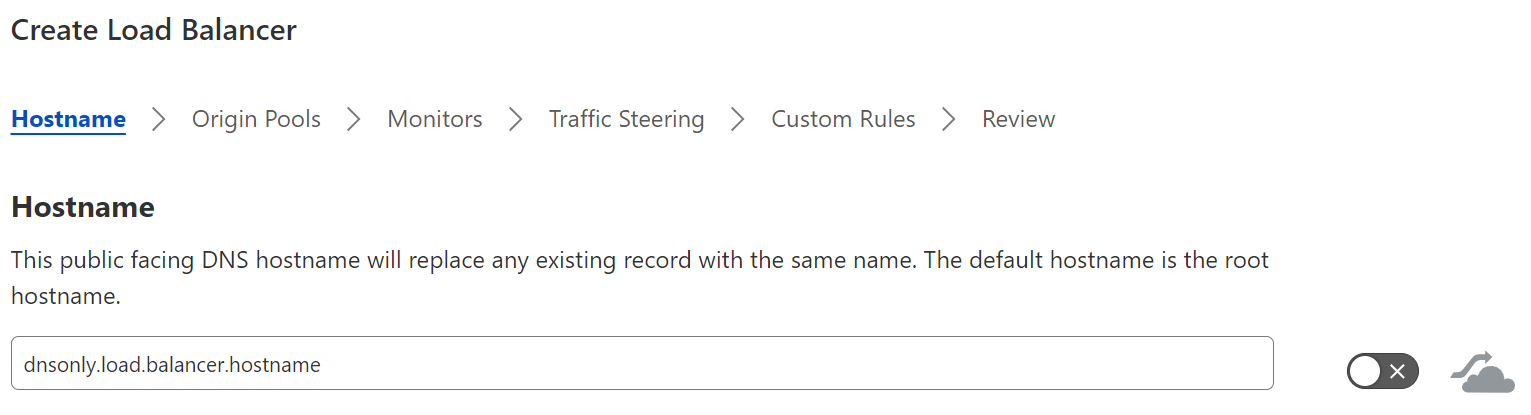The height and width of the screenshot is (415, 1531).
Task: Click the chevron between Monitors and Traffic Steering
Action: click(x=516, y=120)
